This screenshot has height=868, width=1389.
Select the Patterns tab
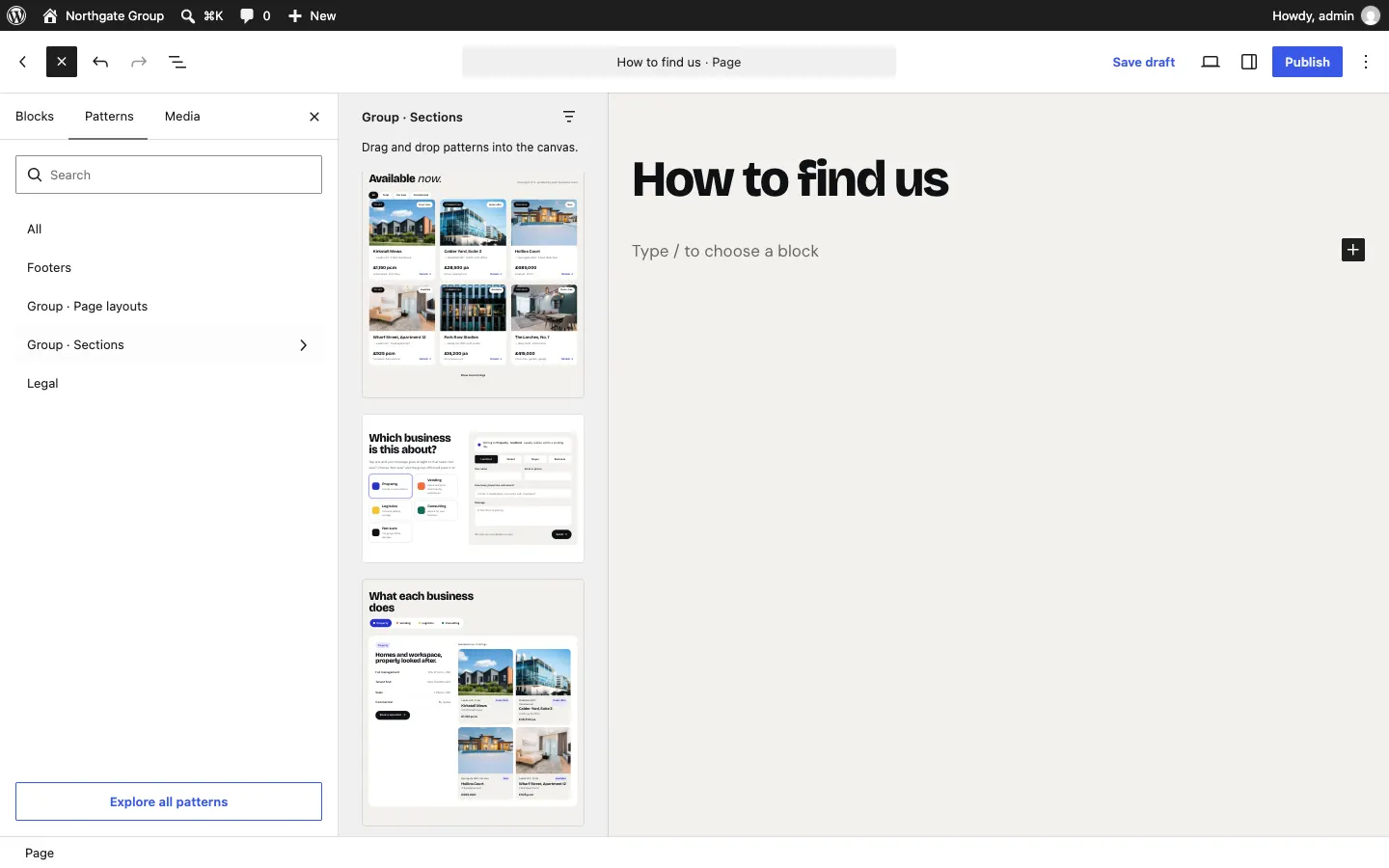109,117
